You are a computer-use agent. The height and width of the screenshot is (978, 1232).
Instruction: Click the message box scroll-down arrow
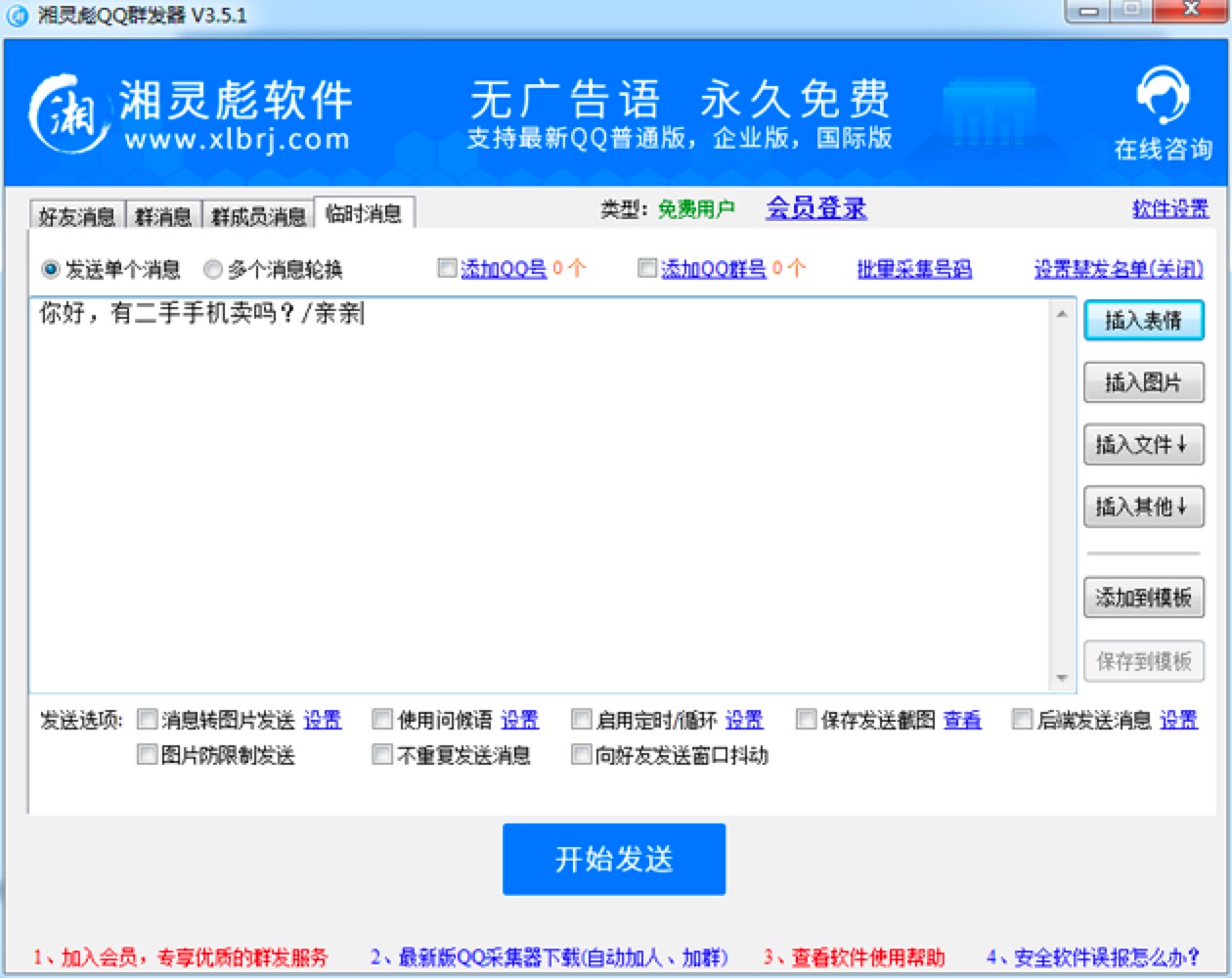click(1062, 678)
